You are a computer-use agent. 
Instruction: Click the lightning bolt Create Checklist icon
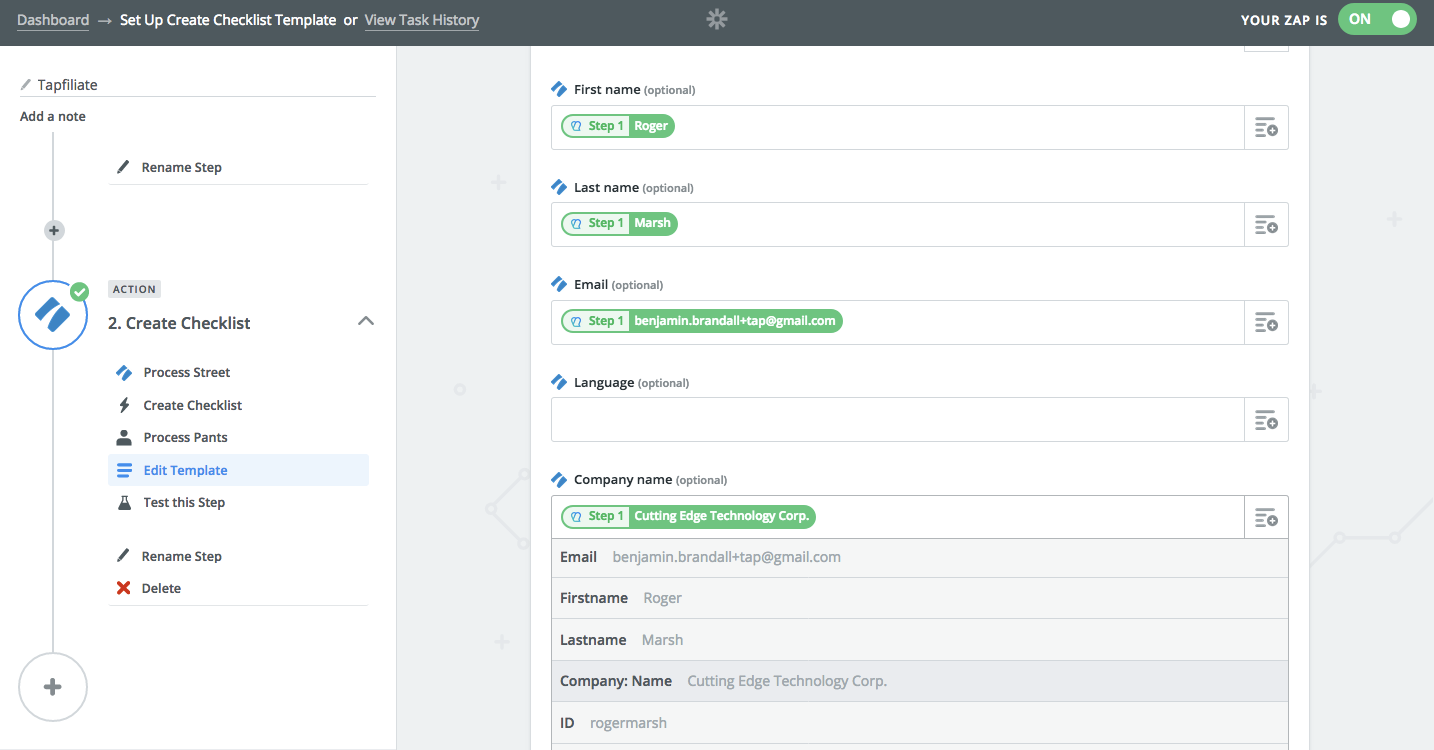[124, 405]
